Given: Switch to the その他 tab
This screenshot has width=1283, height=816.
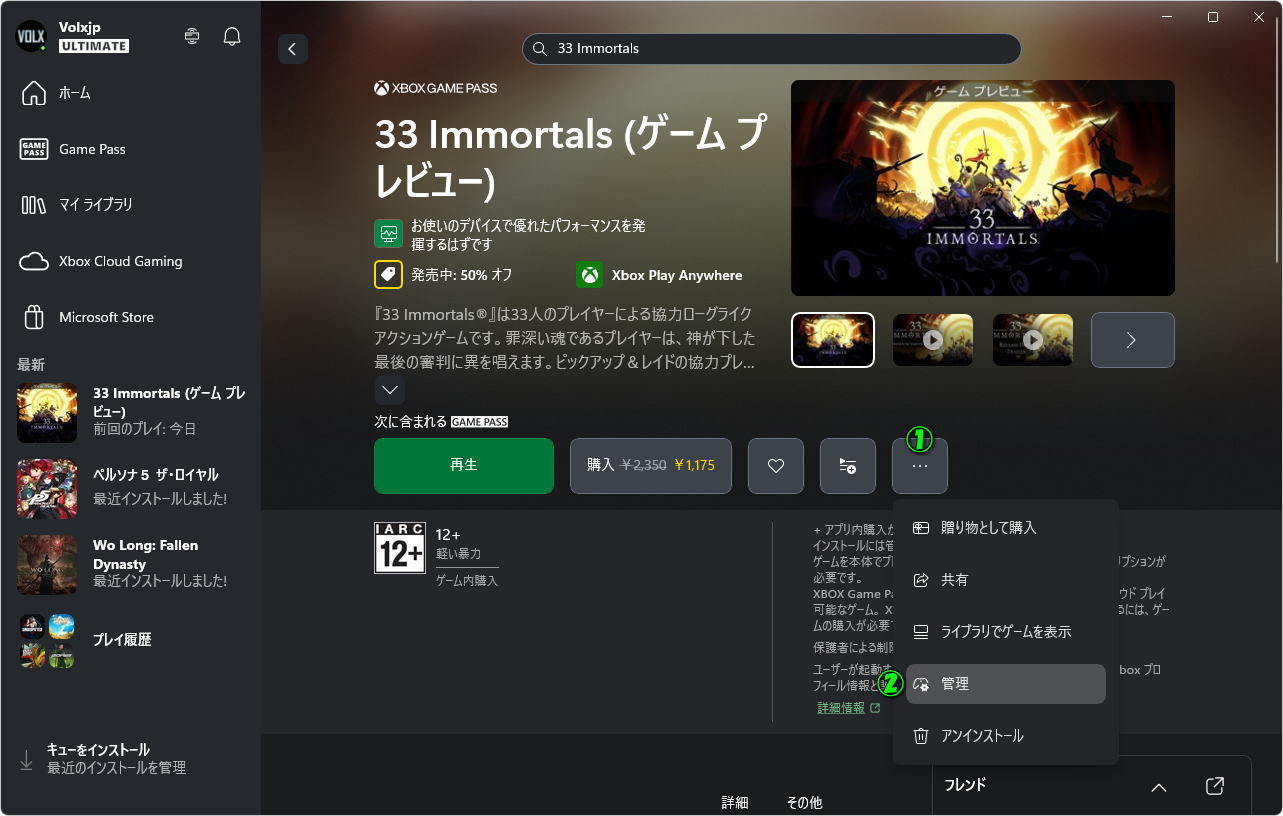Looking at the screenshot, I should 804,803.
